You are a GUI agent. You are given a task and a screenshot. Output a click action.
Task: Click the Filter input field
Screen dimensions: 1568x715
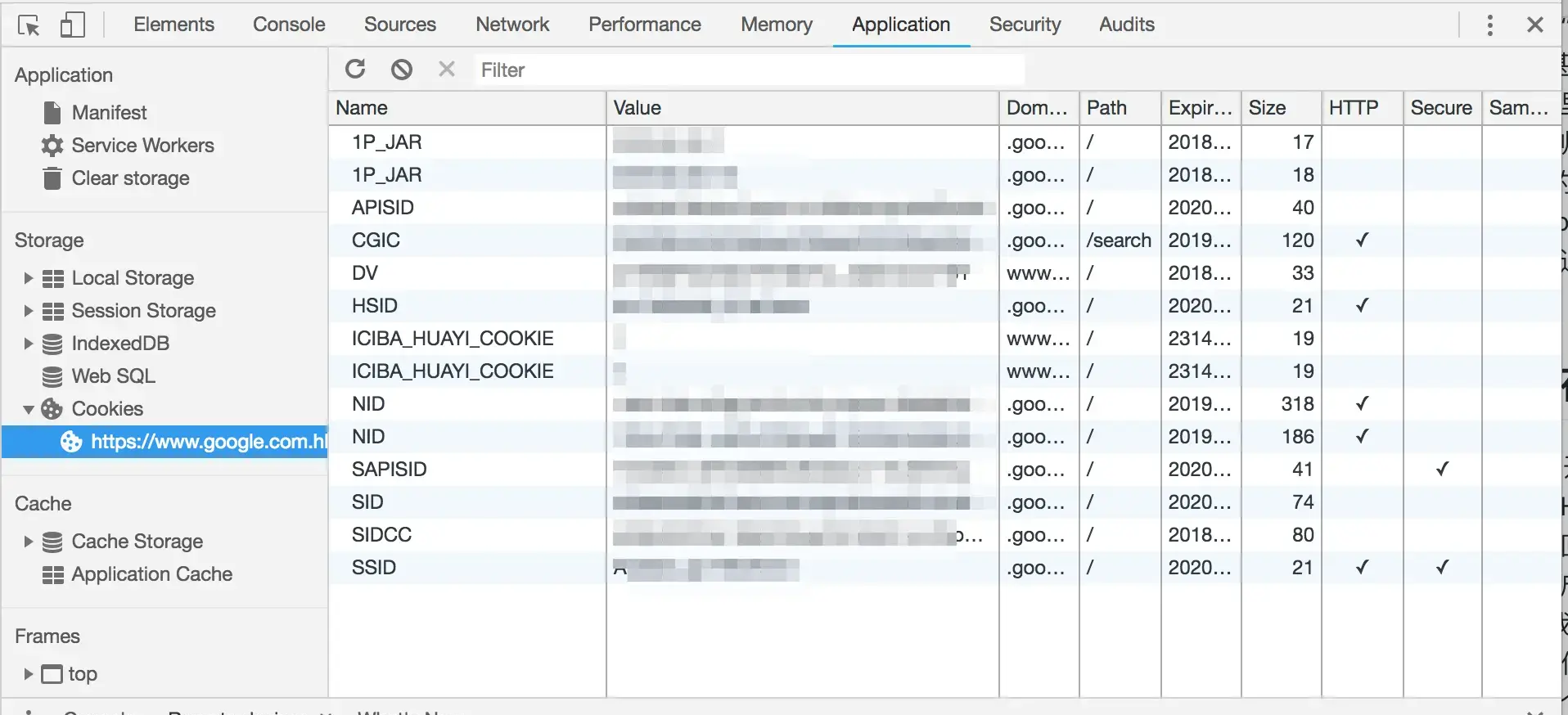[x=748, y=70]
